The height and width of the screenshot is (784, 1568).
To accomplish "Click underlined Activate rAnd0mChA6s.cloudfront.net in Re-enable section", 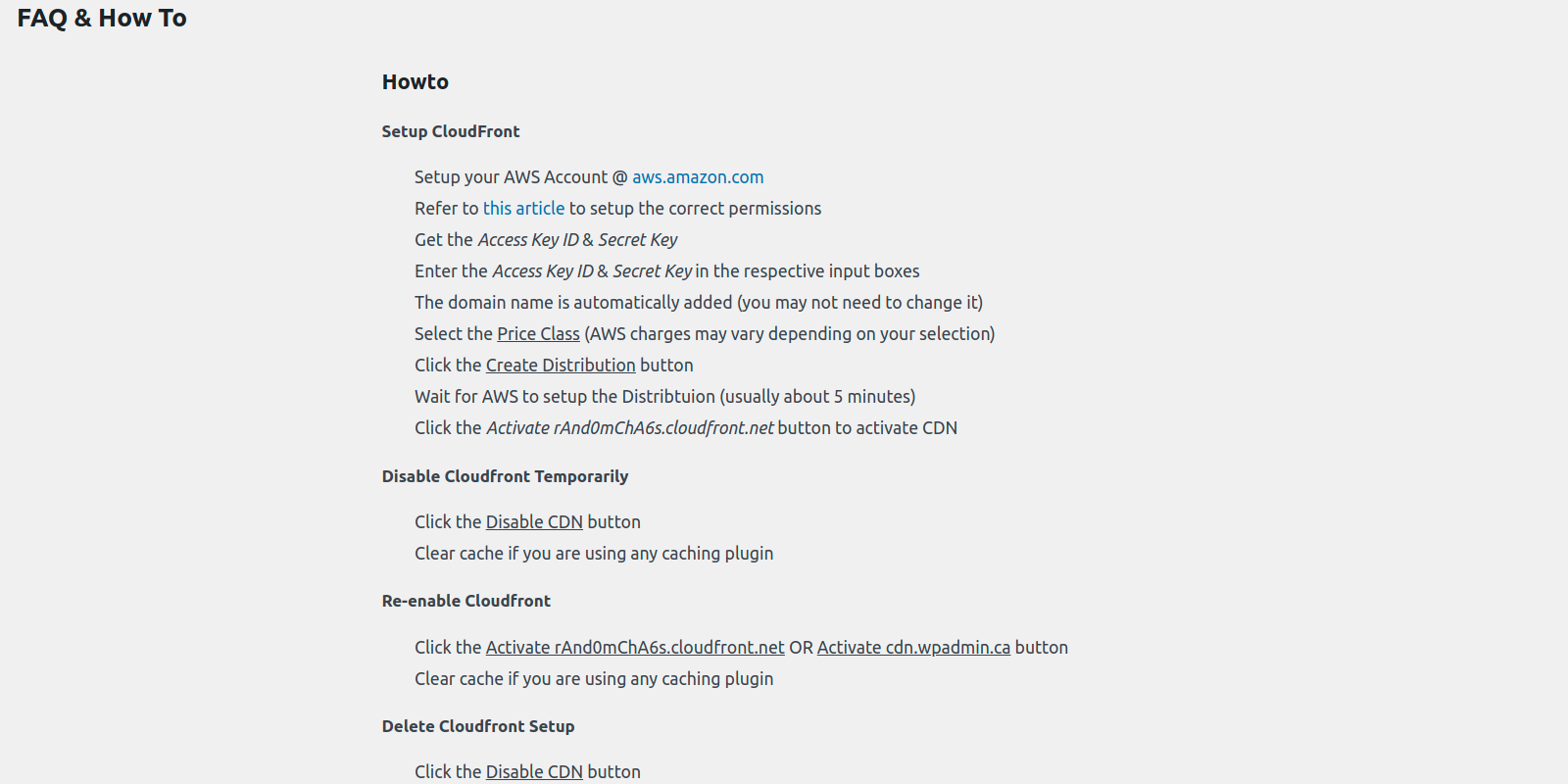I will tap(635, 648).
